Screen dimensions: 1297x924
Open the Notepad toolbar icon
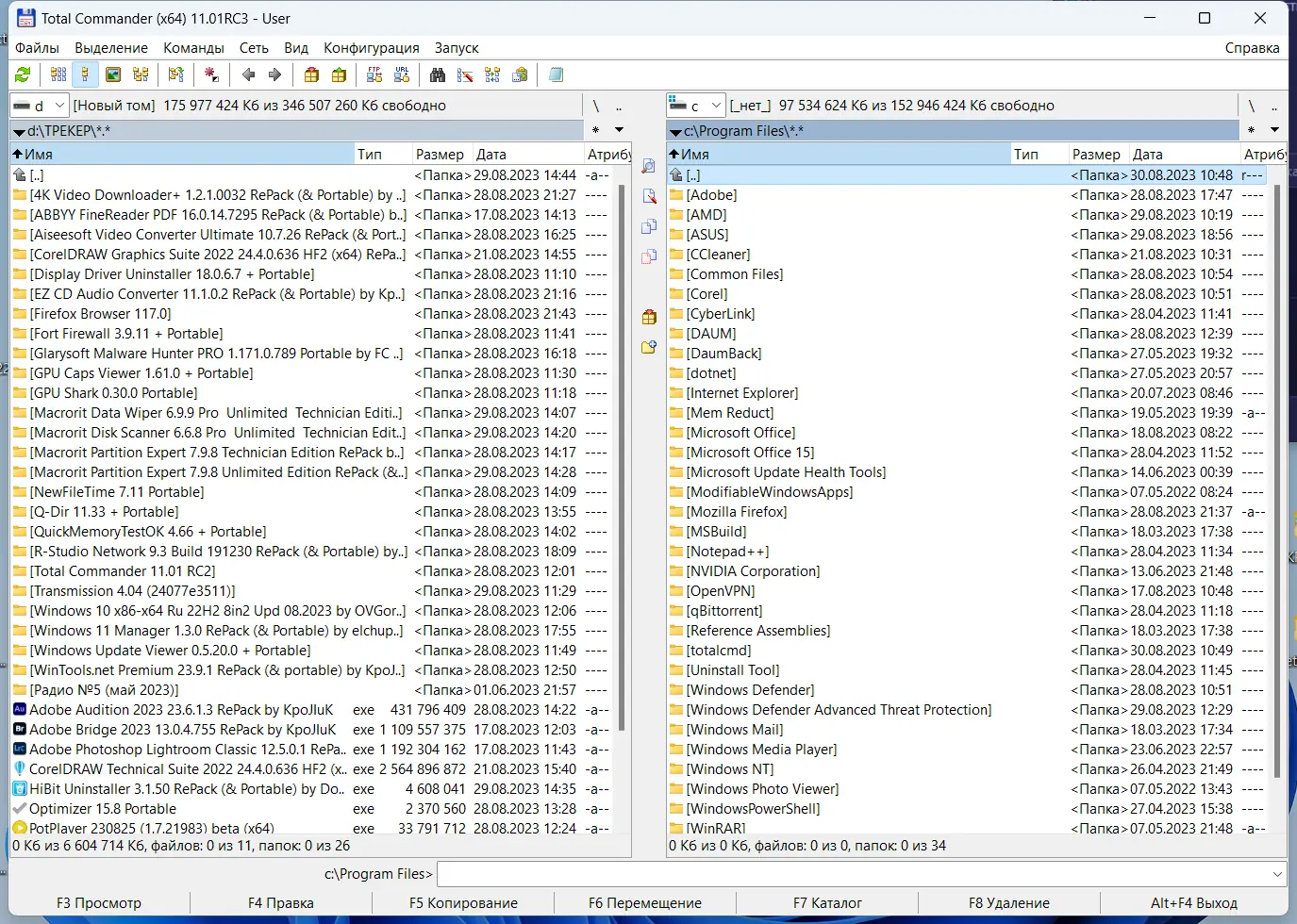[x=556, y=74]
